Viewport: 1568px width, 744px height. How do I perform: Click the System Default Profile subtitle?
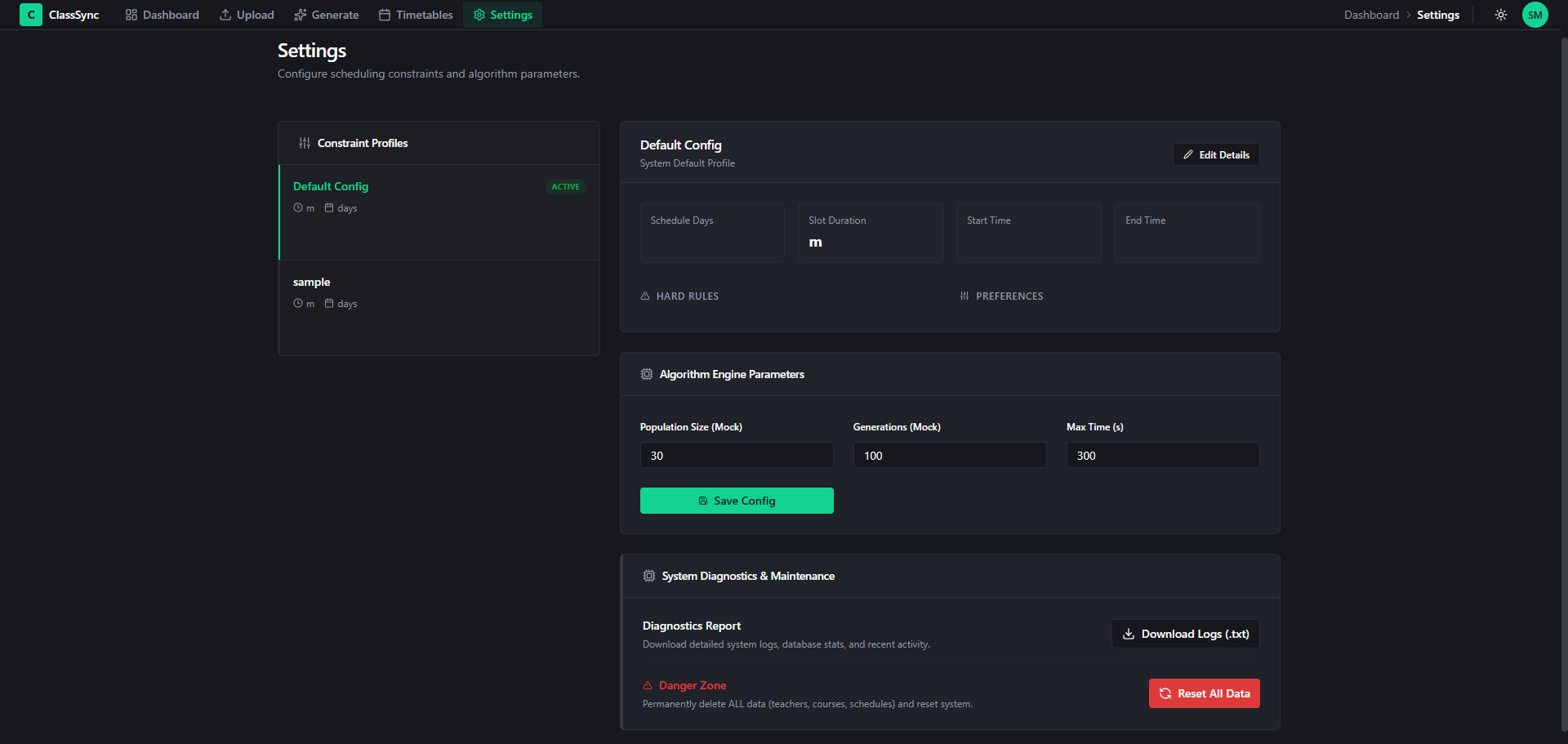click(688, 163)
